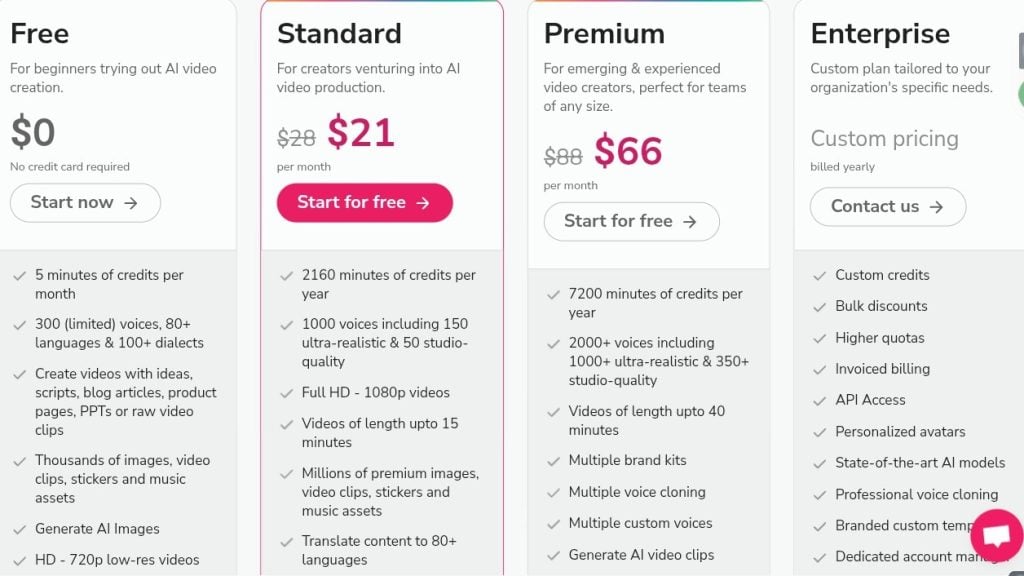Click the checkmark next to Multiple voice cloning

tap(553, 492)
